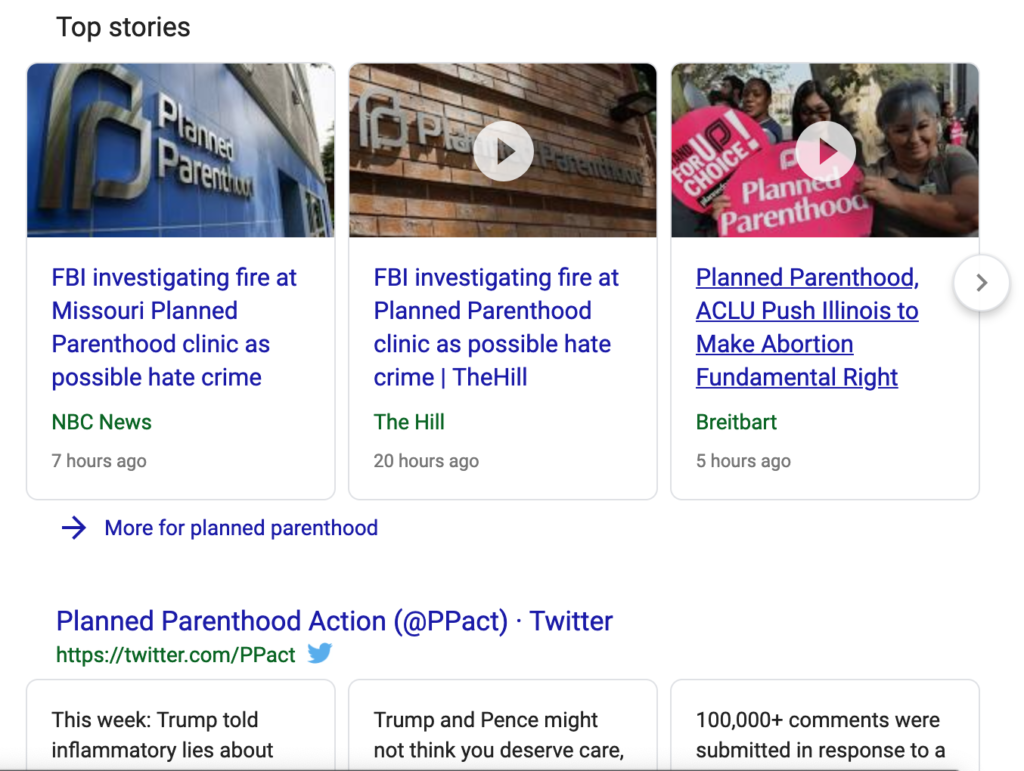This screenshot has height=771, width=1024.
Task: Click More for planned parenthood link
Action: (x=241, y=527)
